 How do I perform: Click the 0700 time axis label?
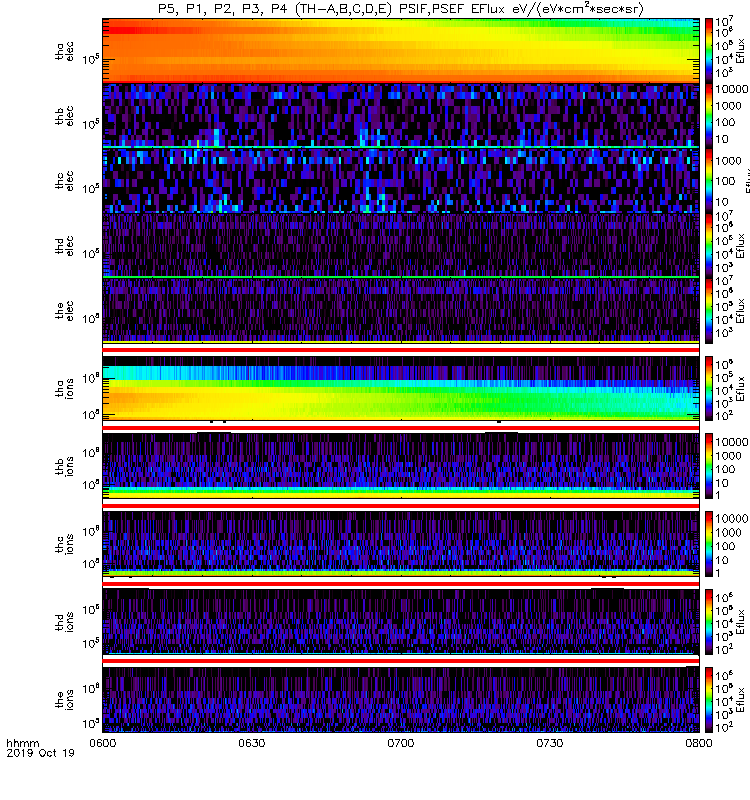[x=401, y=743]
